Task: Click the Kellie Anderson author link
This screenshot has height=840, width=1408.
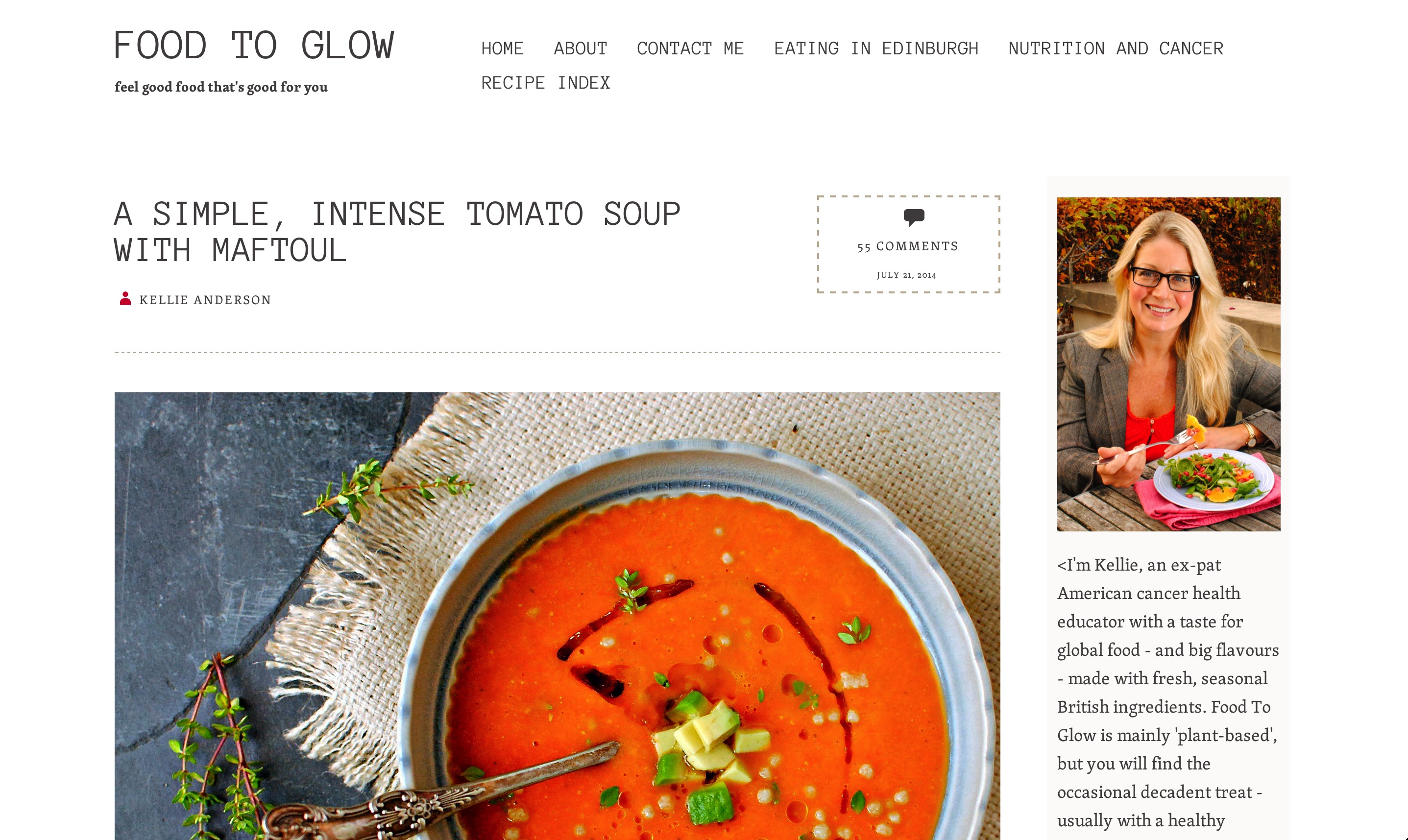Action: tap(205, 300)
